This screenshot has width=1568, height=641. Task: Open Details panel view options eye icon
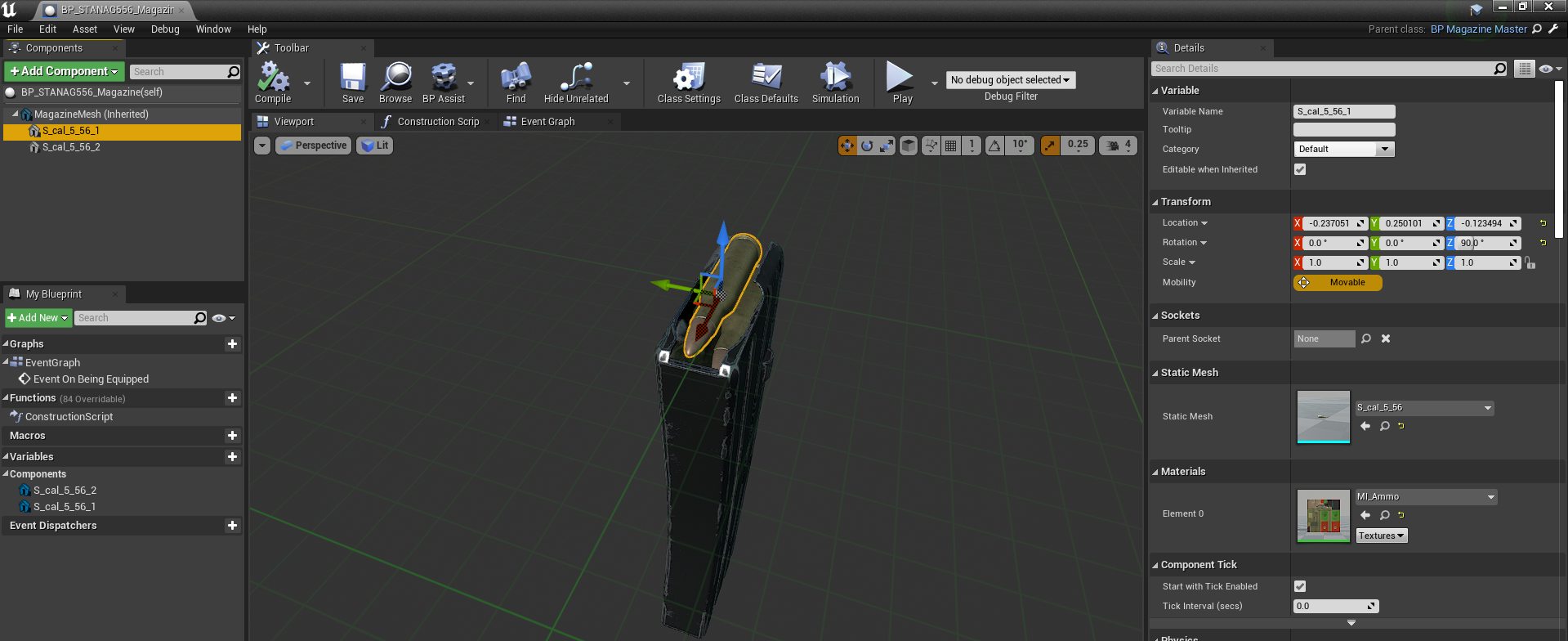pyautogui.click(x=1550, y=69)
